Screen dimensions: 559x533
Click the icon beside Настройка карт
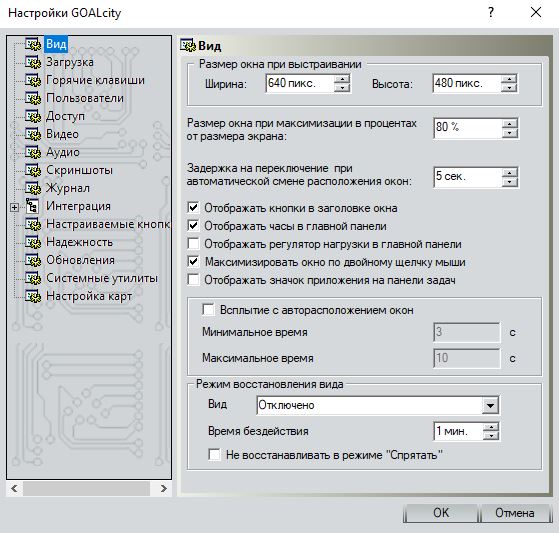tap(33, 296)
